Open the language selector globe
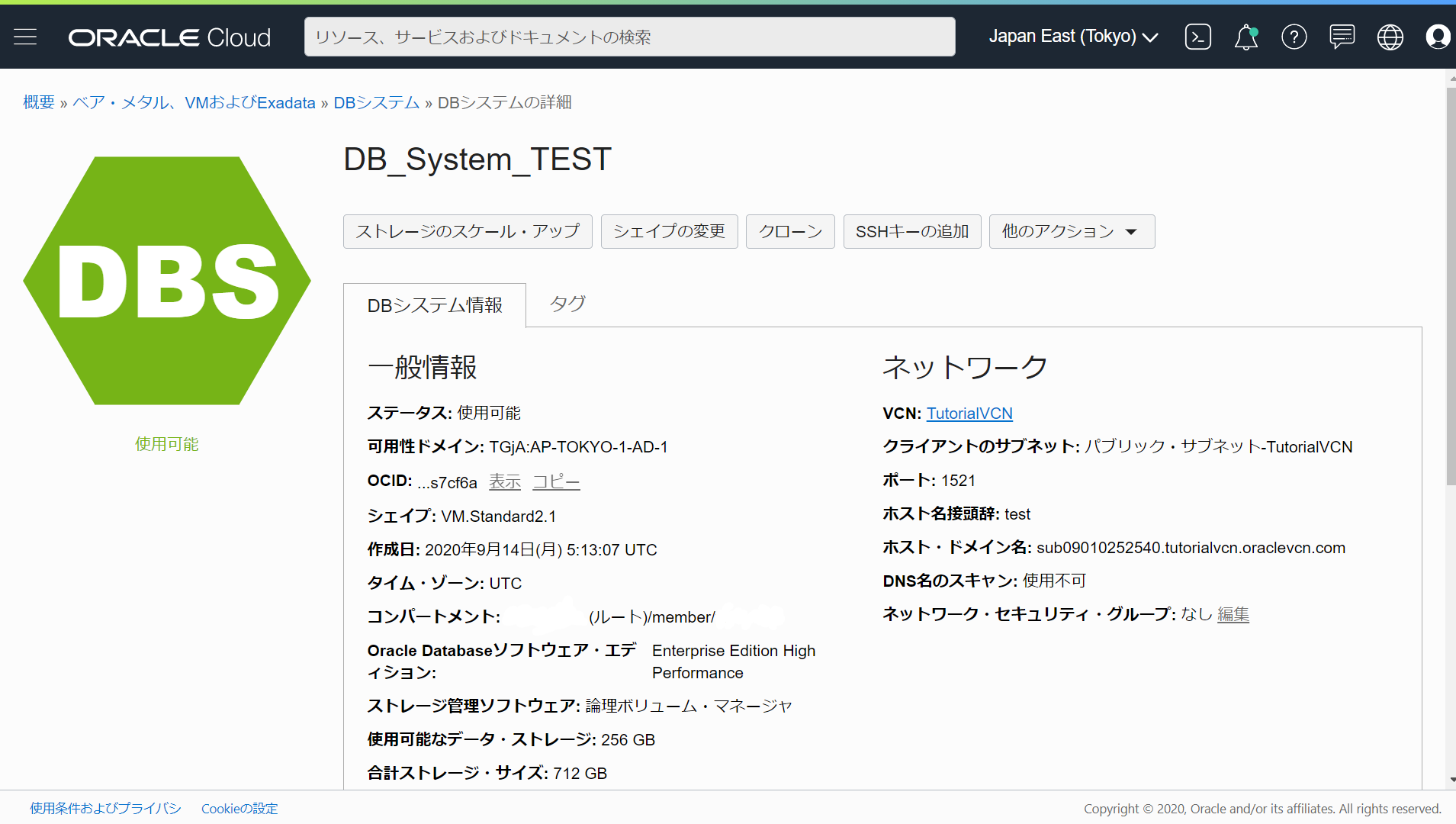Image resolution: width=1456 pixels, height=824 pixels. [1390, 36]
